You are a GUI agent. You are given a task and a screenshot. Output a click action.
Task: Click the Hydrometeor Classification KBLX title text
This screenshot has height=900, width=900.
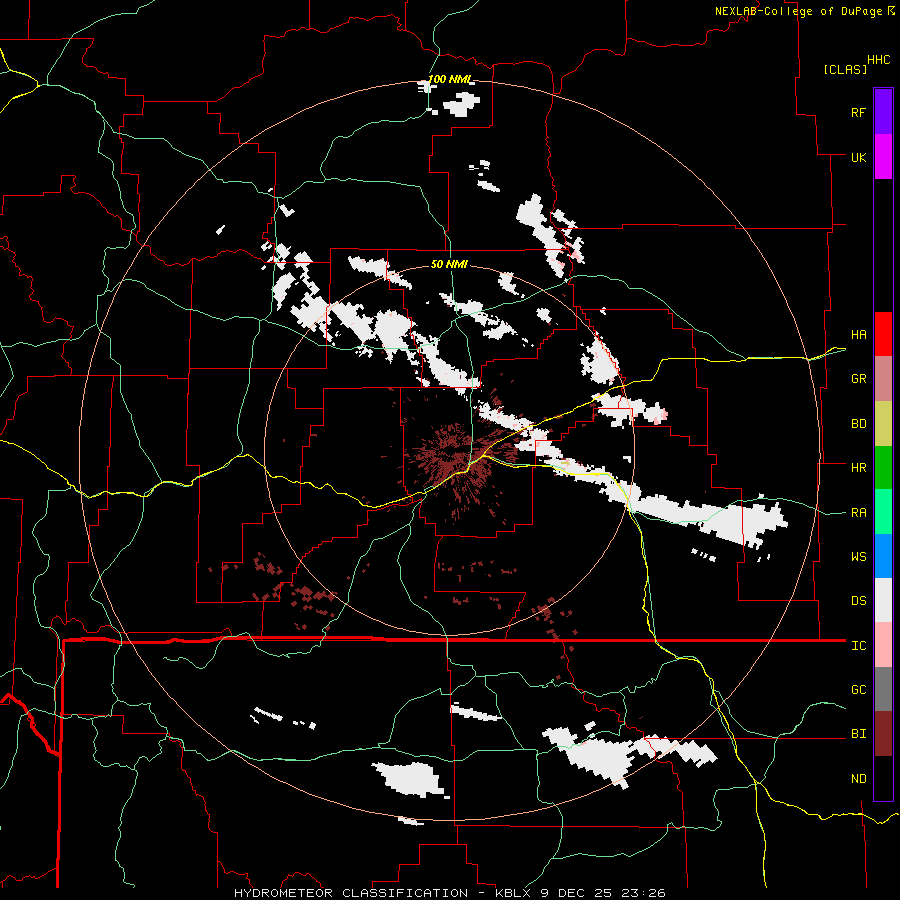click(x=449, y=893)
